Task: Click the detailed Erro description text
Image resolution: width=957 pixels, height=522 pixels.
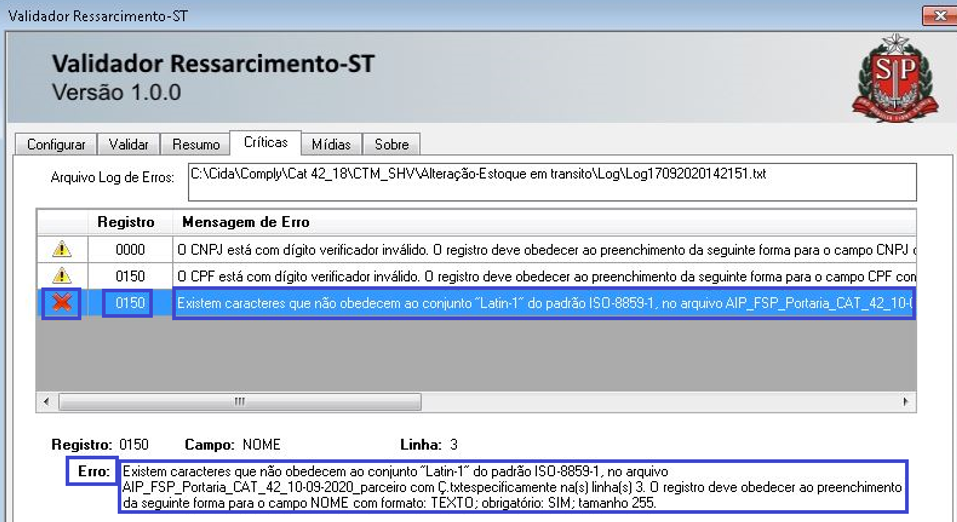Action: [512, 487]
